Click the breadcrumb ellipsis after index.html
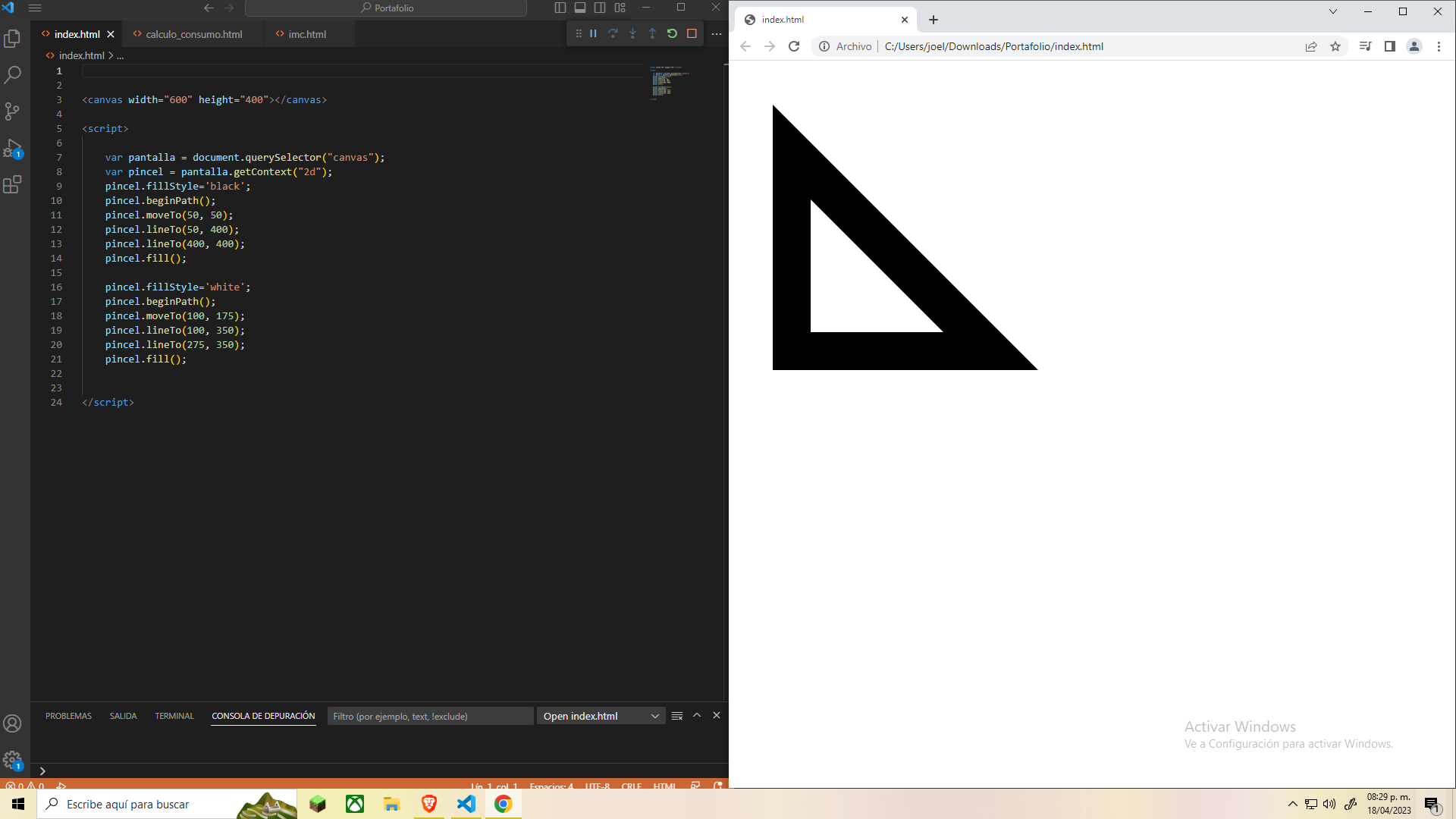1456x819 pixels. (x=120, y=55)
